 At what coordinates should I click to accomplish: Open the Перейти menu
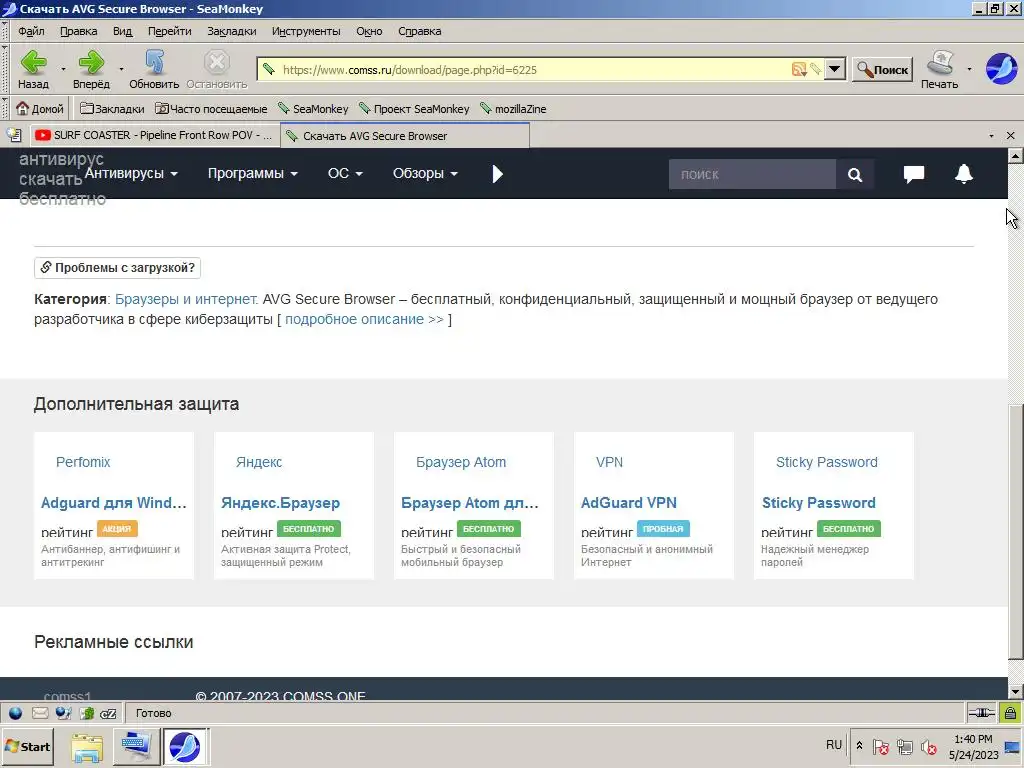point(169,31)
